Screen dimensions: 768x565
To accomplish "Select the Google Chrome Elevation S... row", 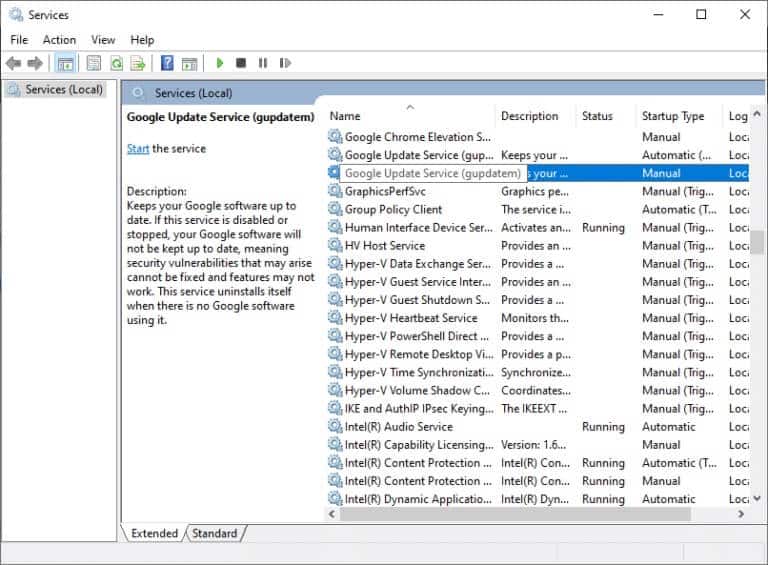I will click(x=538, y=137).
